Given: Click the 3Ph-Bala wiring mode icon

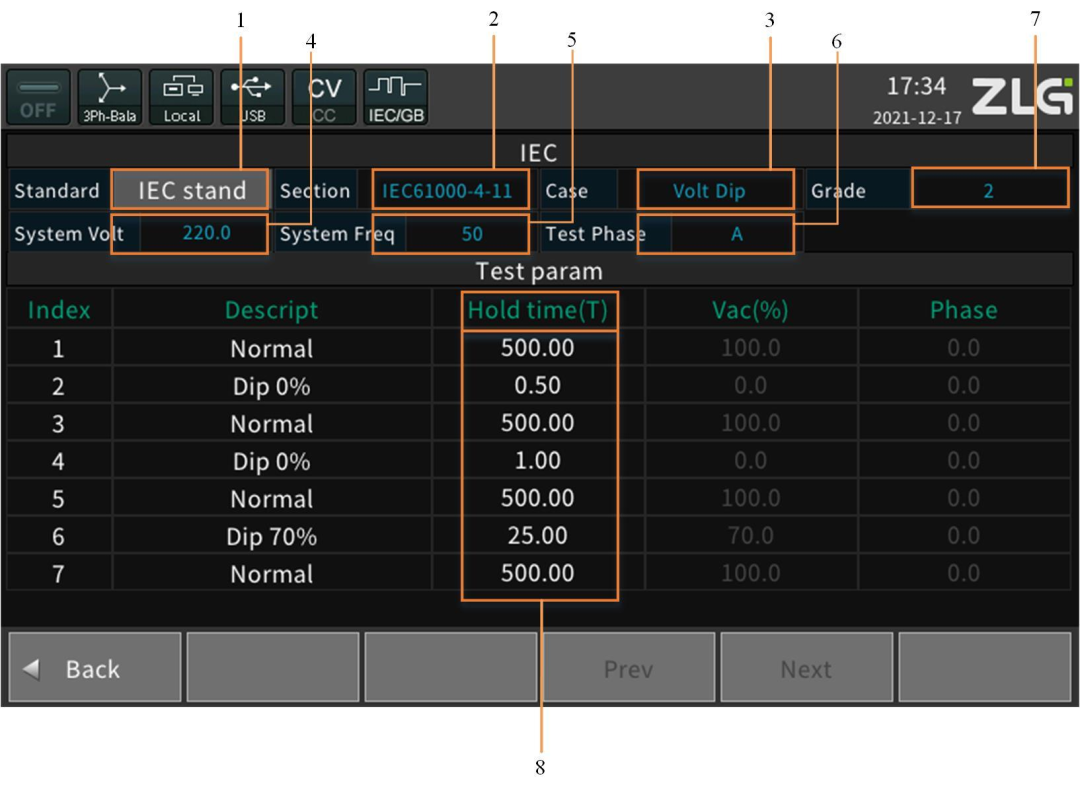Looking at the screenshot, I should click(110, 97).
